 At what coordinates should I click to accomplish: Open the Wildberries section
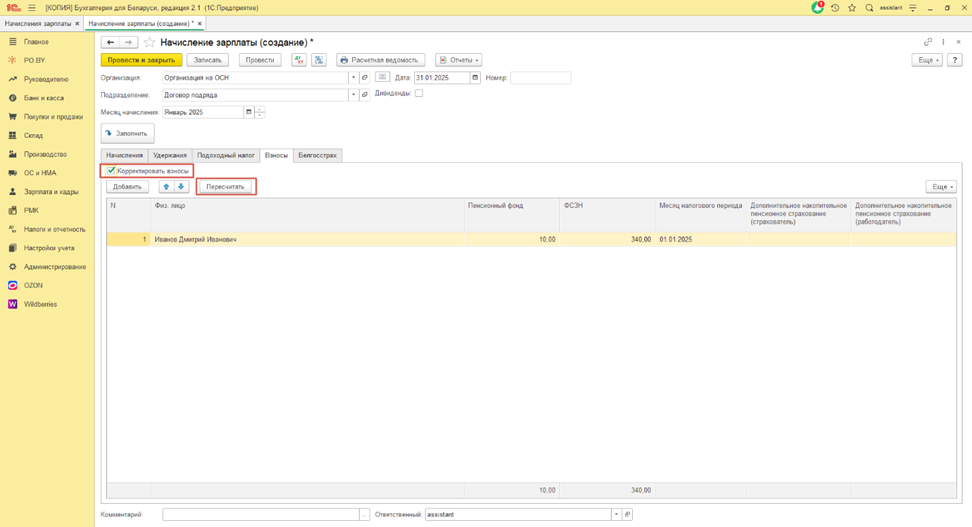40,304
